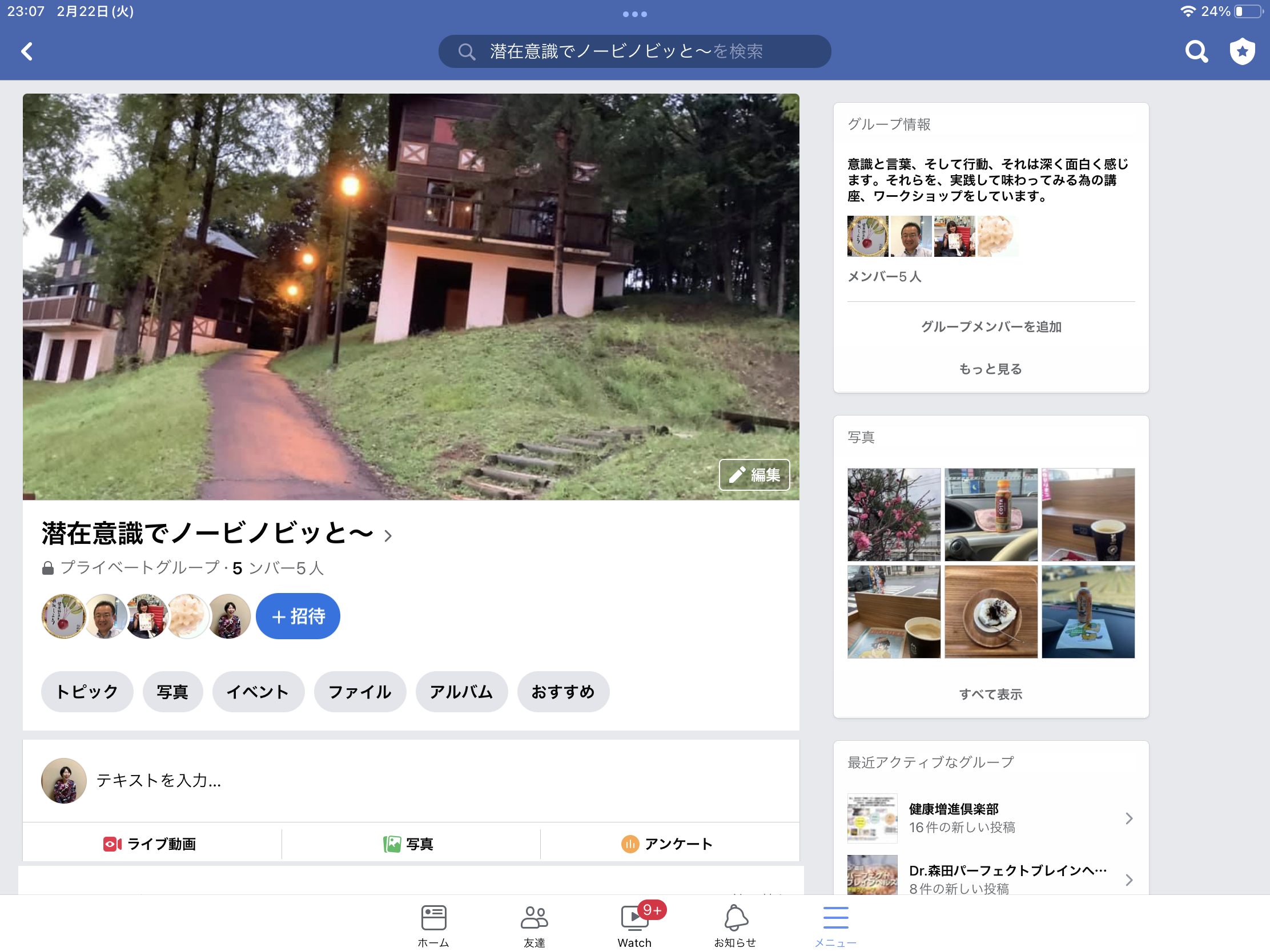Go back using the back arrow

pos(26,51)
